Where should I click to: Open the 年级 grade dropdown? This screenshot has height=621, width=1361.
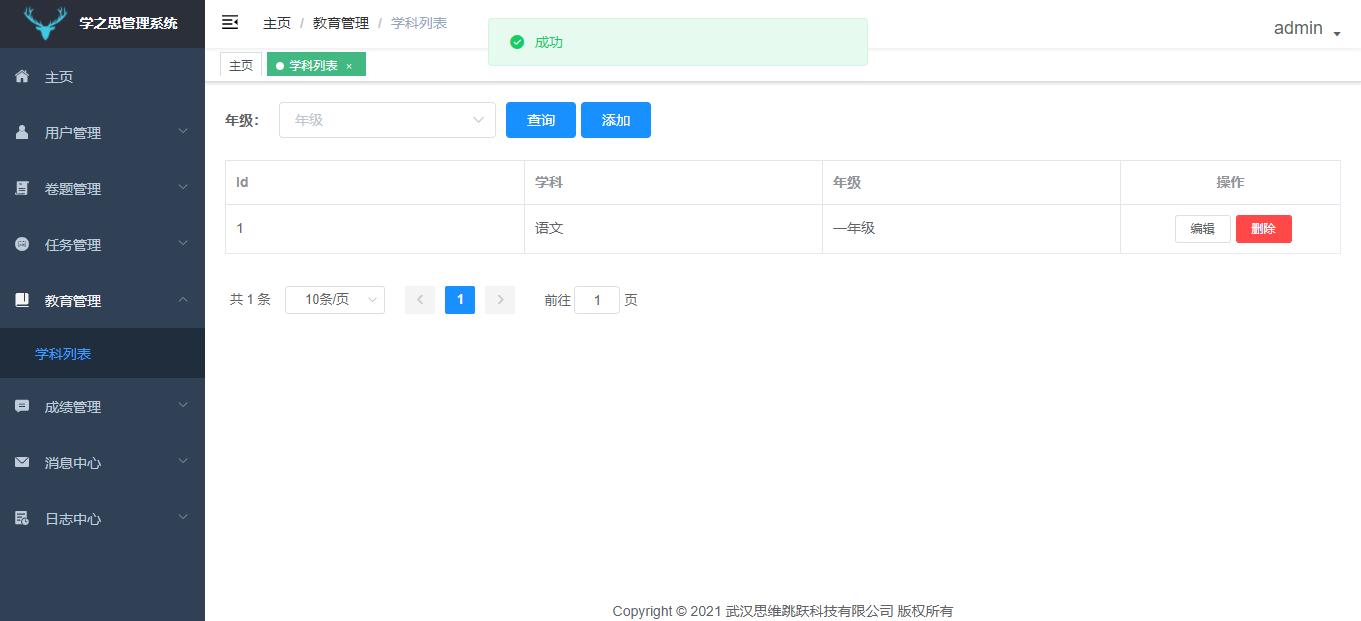387,120
